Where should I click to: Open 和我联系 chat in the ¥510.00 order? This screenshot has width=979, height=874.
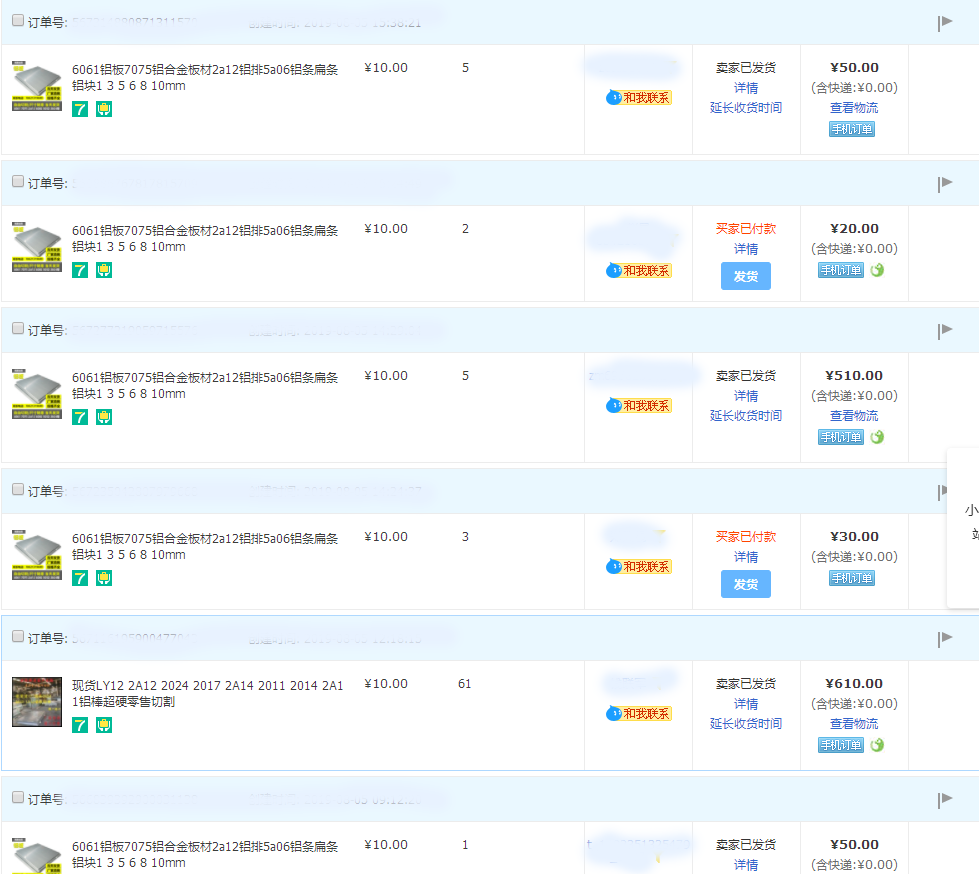coord(639,406)
